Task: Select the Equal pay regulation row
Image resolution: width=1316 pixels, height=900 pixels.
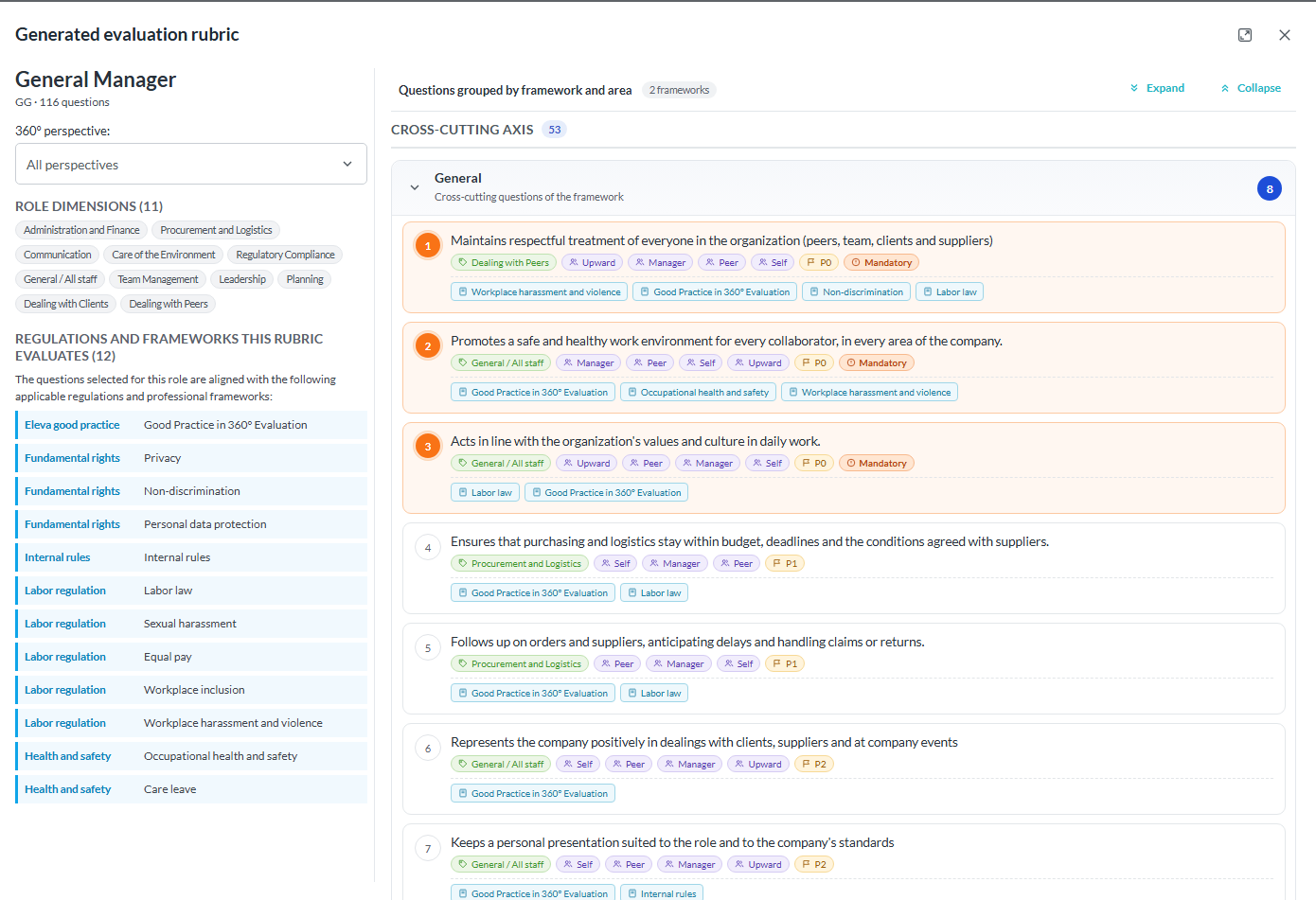Action: click(191, 657)
